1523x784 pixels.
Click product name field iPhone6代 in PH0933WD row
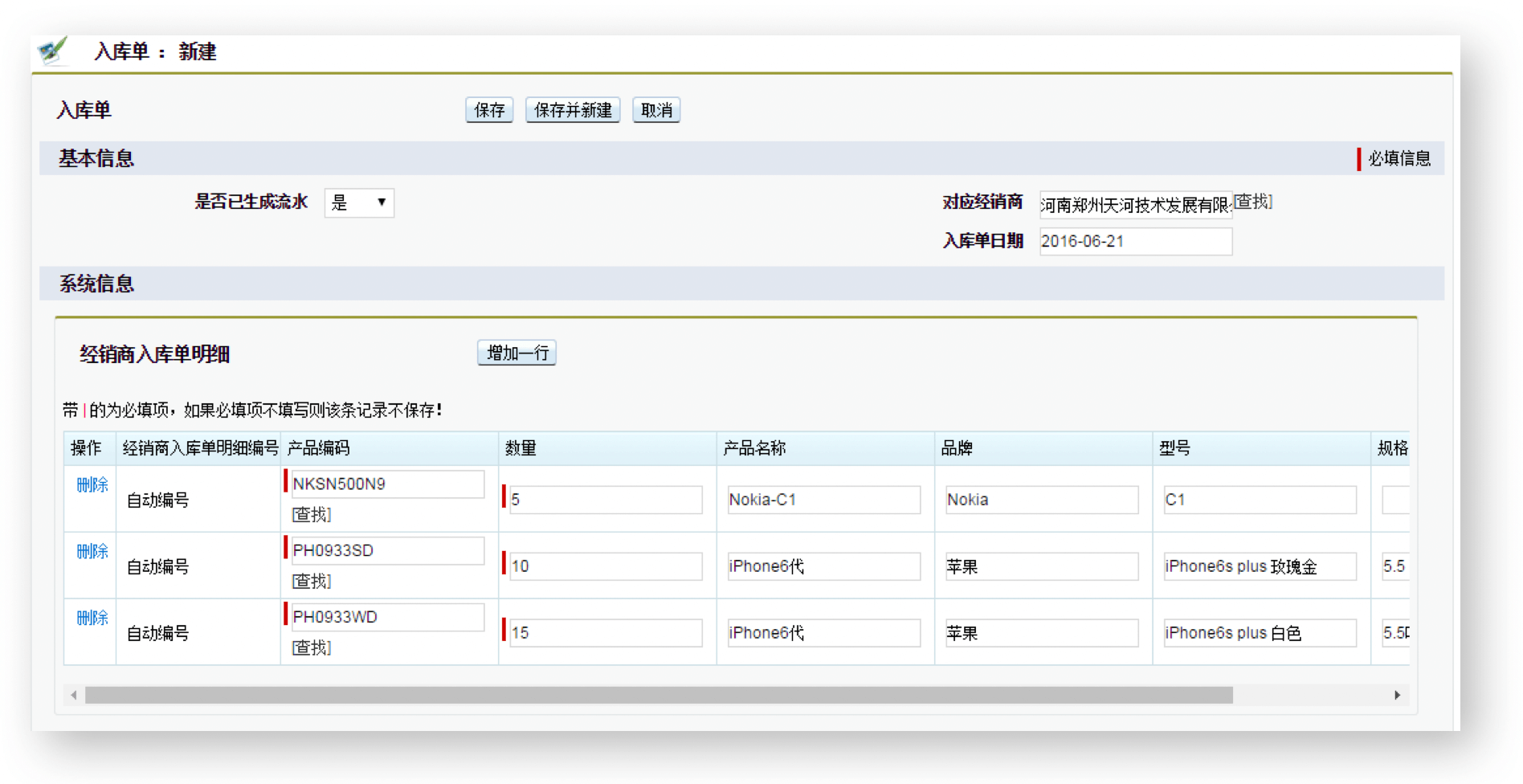click(x=823, y=633)
